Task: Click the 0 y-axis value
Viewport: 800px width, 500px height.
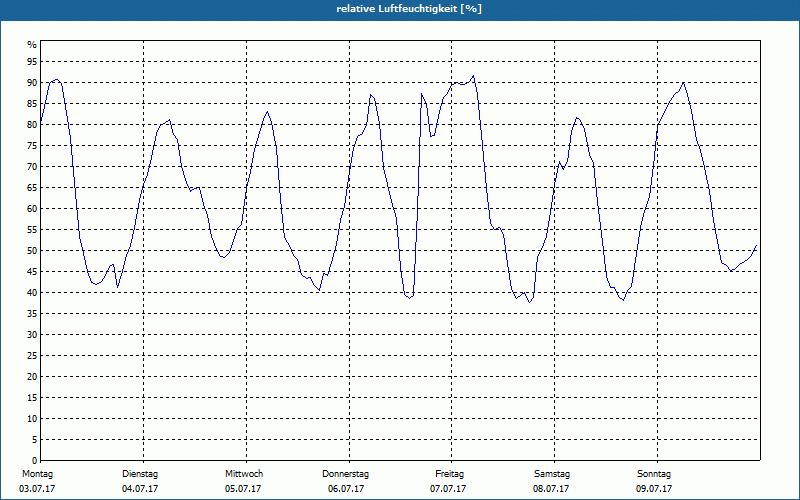Action: tap(35, 461)
